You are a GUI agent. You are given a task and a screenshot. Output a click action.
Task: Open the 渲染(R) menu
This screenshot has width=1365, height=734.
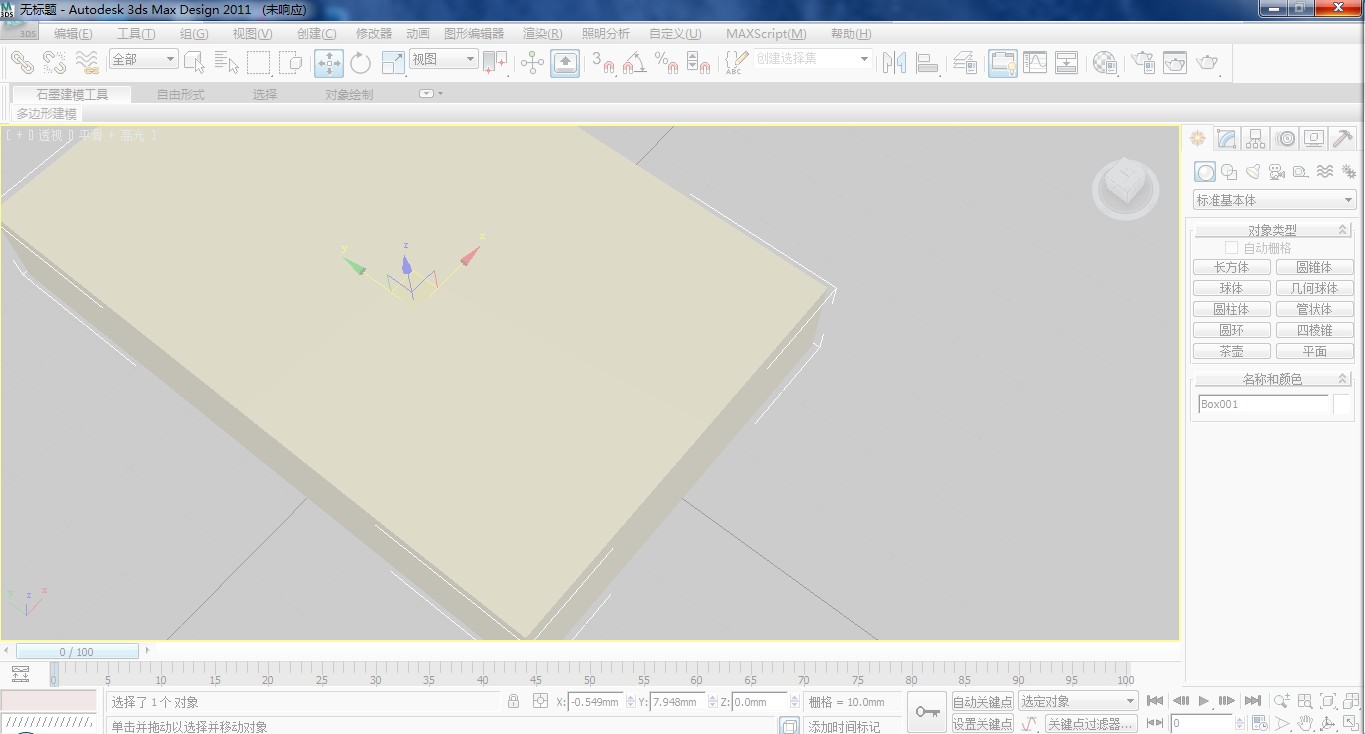pyautogui.click(x=543, y=34)
